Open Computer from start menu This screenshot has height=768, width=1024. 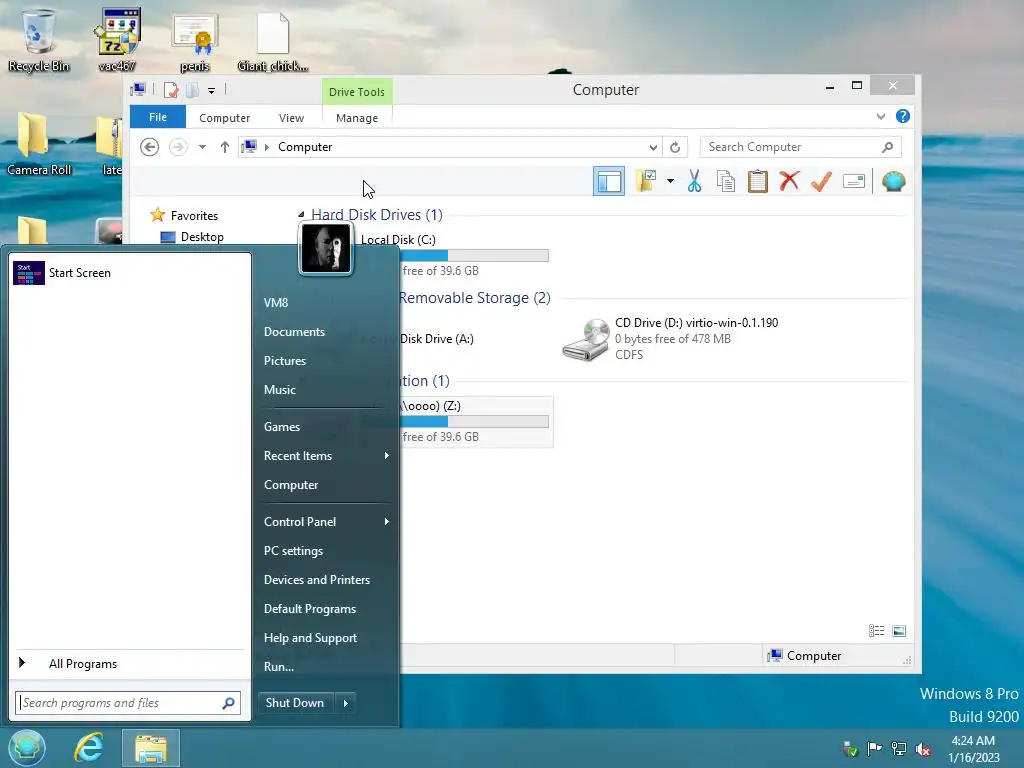(x=291, y=485)
